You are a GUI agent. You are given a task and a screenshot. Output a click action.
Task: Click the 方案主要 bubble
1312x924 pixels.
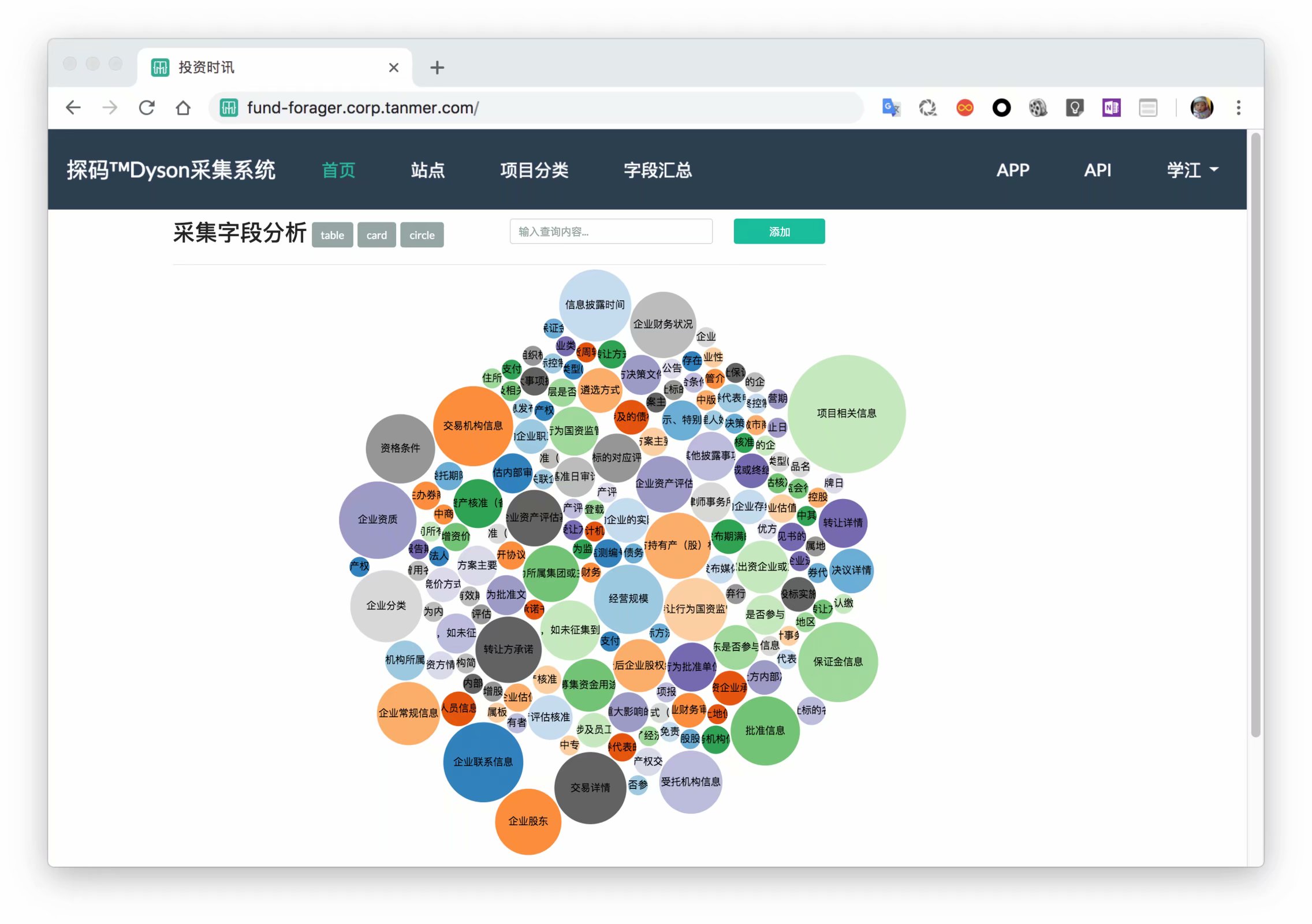(477, 565)
